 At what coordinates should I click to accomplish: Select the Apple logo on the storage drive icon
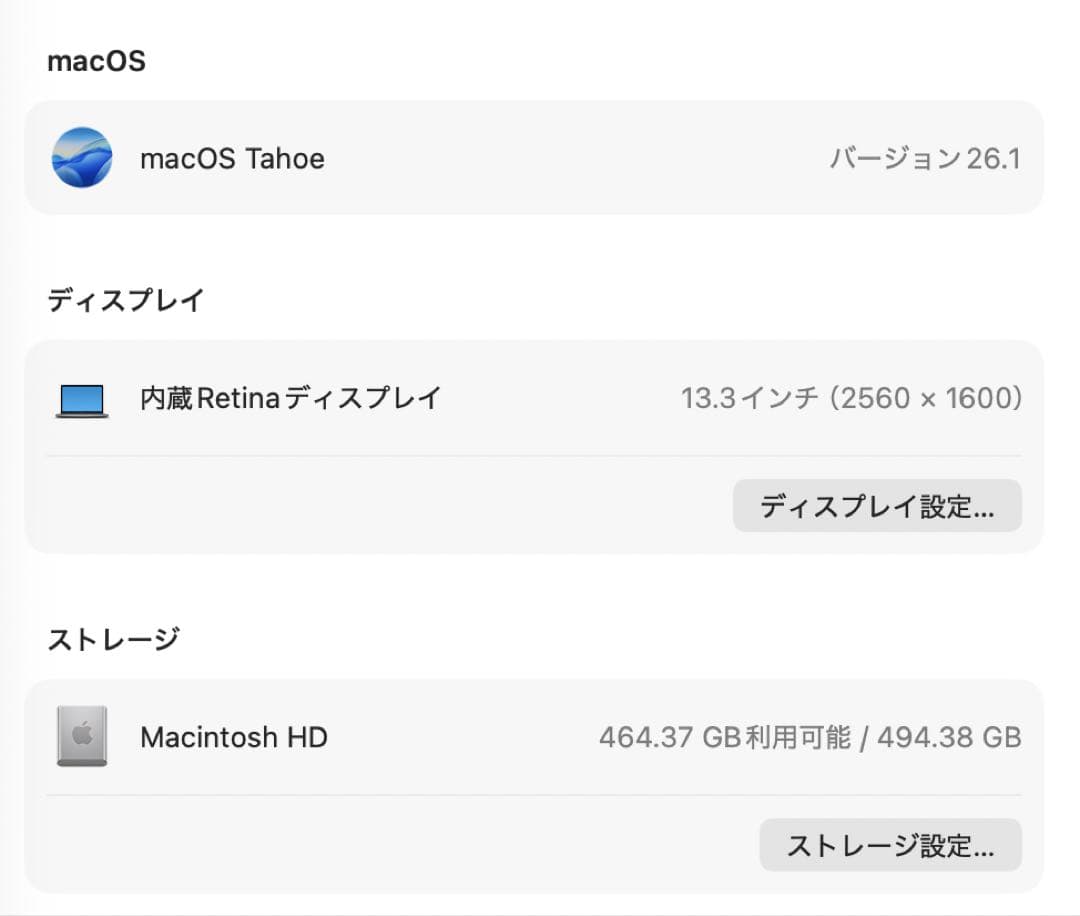[84, 731]
